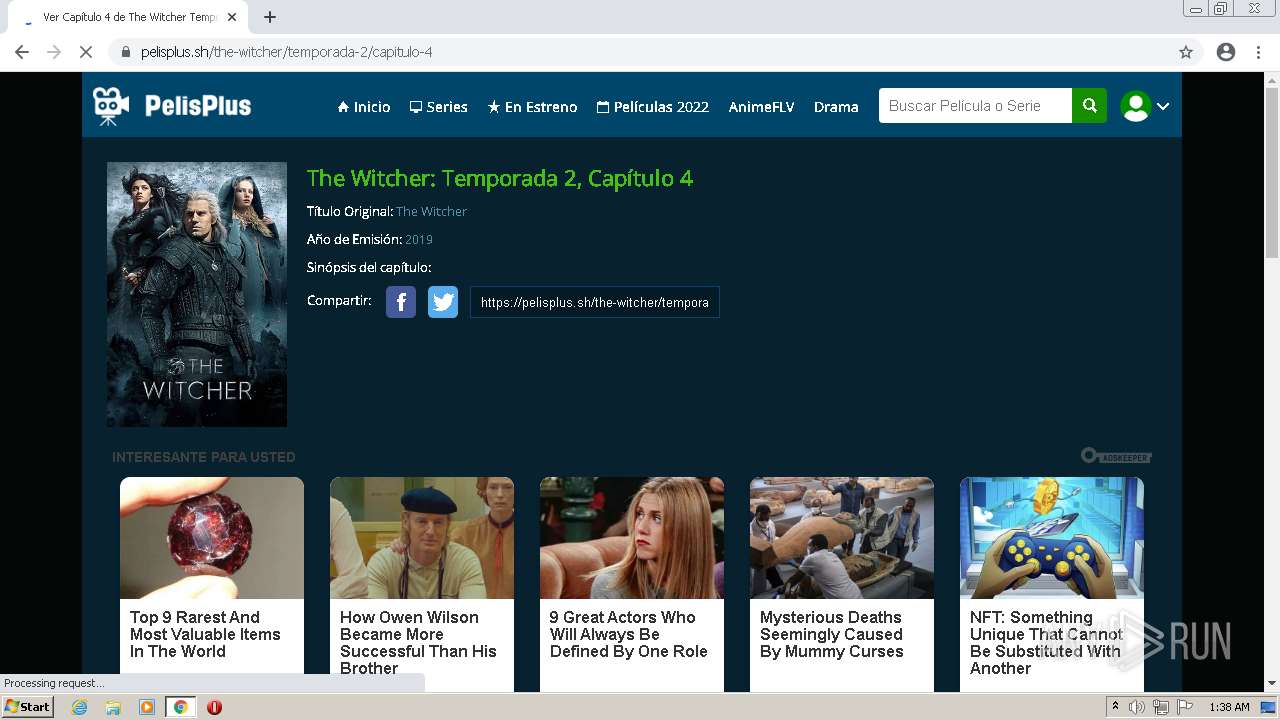Click the 1:38 AM clock

pyautogui.click(x=1229, y=707)
